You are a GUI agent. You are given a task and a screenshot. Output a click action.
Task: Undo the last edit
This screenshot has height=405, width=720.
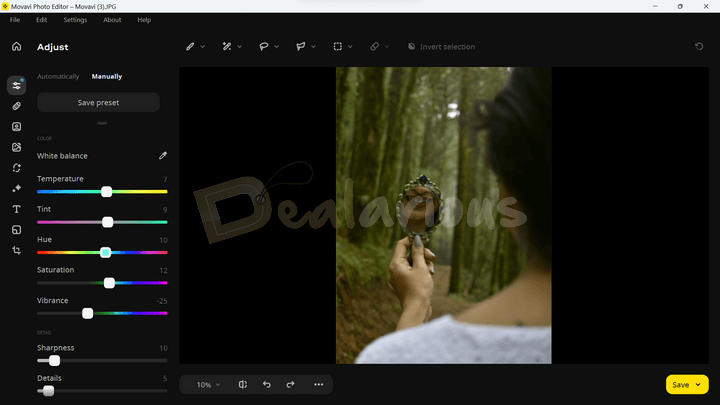pyautogui.click(x=267, y=384)
